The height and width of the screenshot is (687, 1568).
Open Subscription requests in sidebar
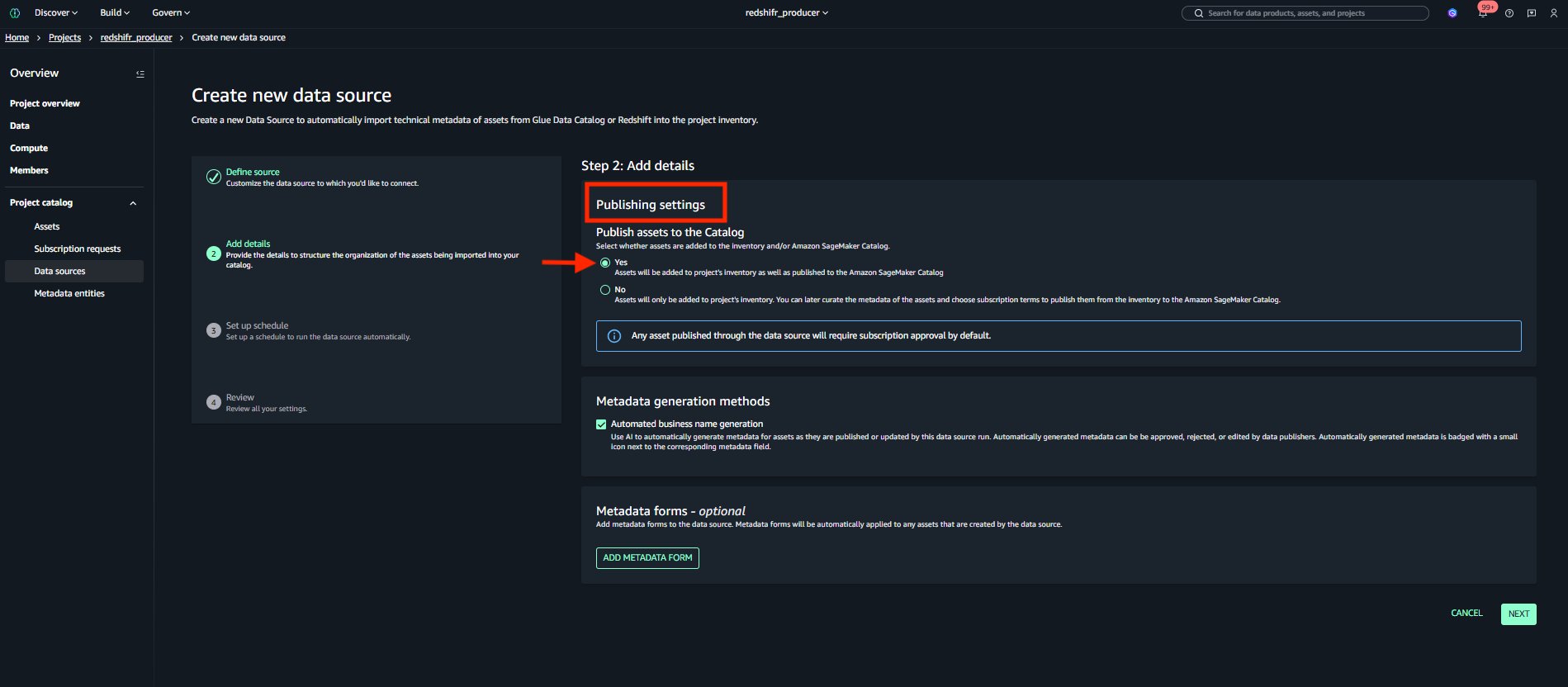coord(78,249)
